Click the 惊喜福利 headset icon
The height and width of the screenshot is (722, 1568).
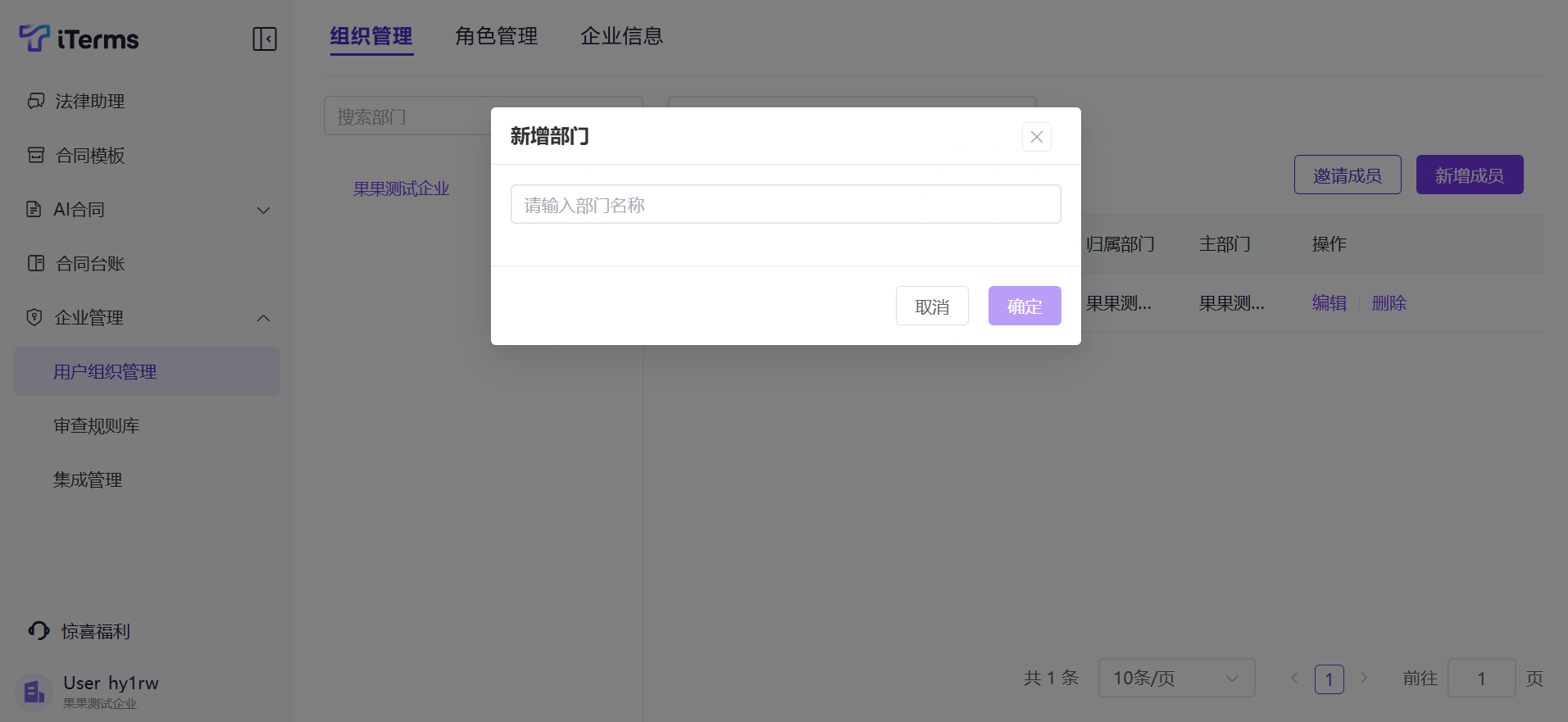click(39, 630)
